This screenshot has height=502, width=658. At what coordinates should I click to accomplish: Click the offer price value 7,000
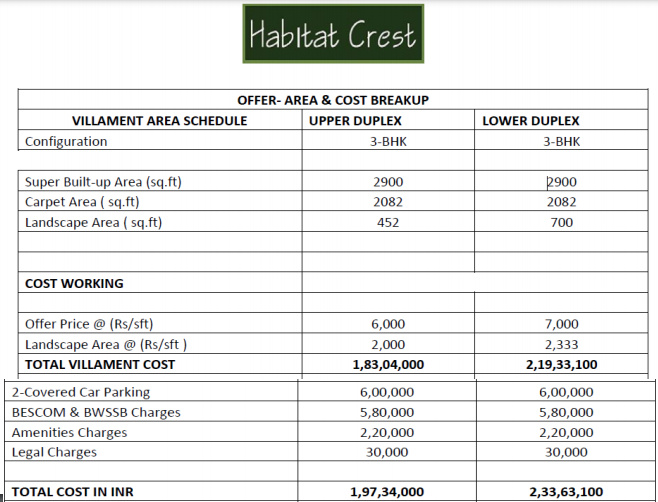pos(561,324)
